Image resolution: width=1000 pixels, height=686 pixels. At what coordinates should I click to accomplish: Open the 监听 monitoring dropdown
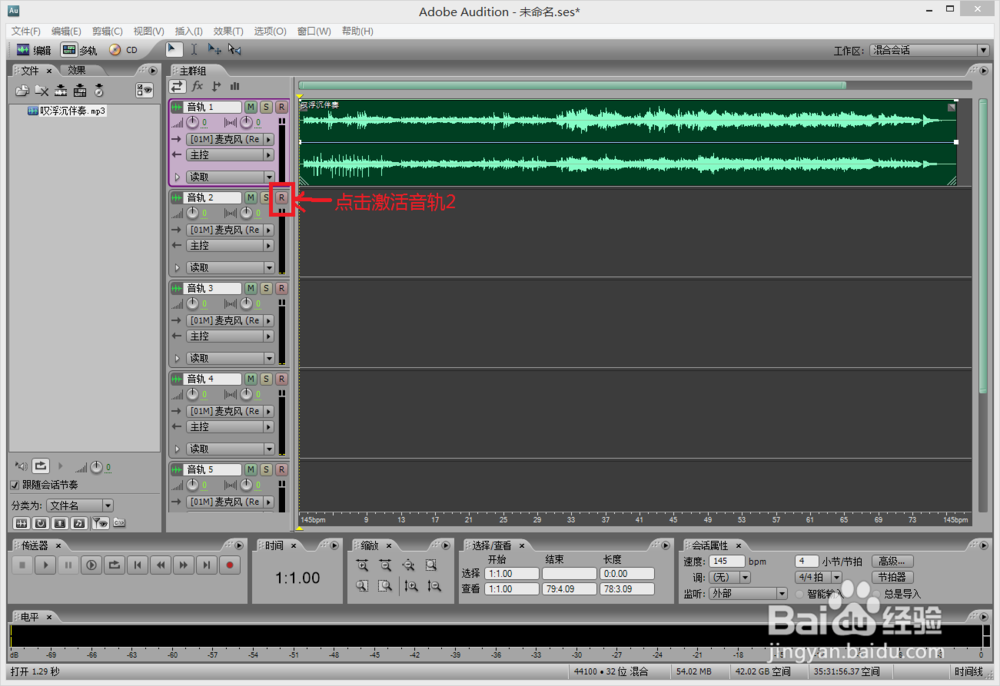(x=749, y=594)
